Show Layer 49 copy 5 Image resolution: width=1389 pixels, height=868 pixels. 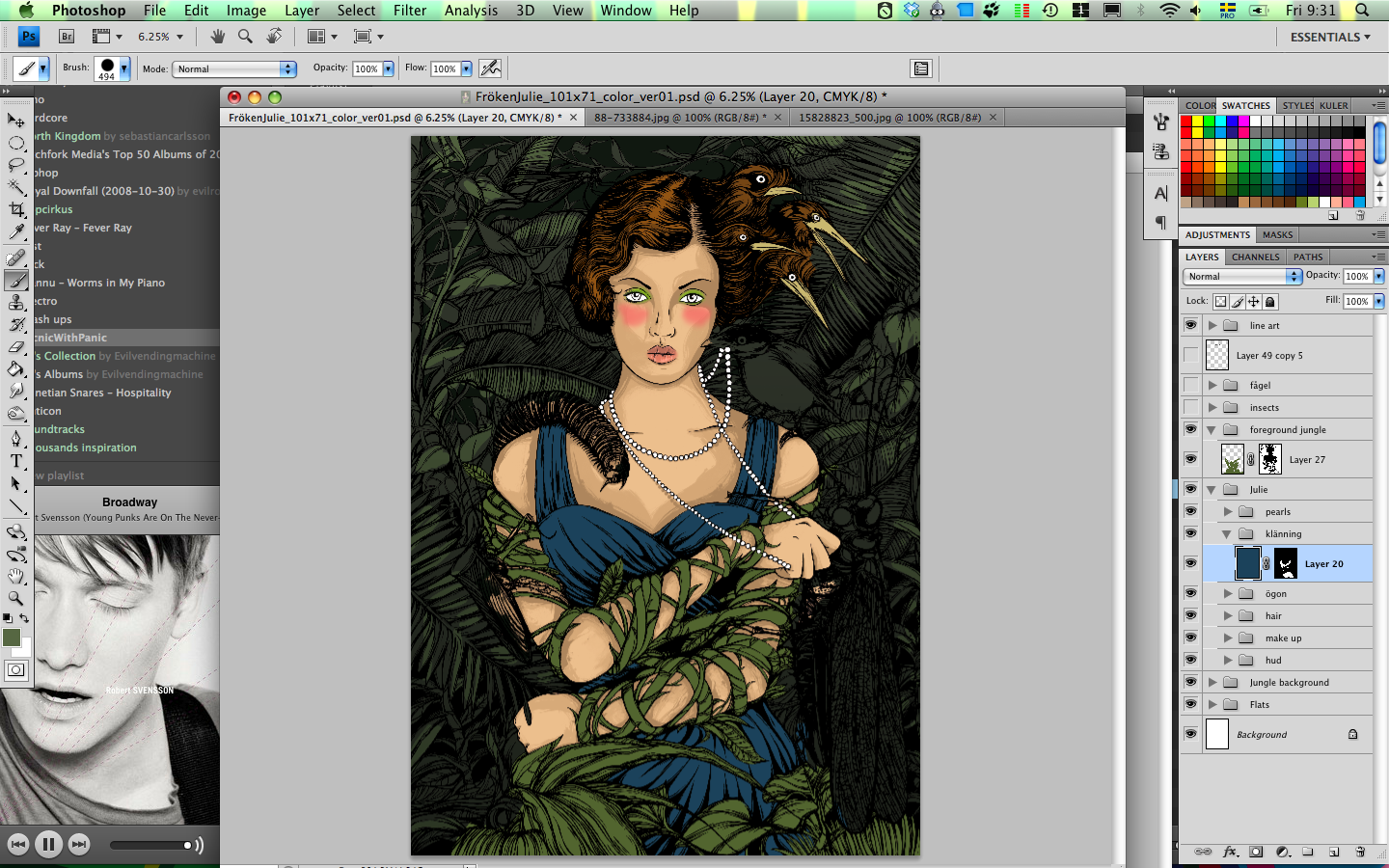pyautogui.click(x=1190, y=355)
